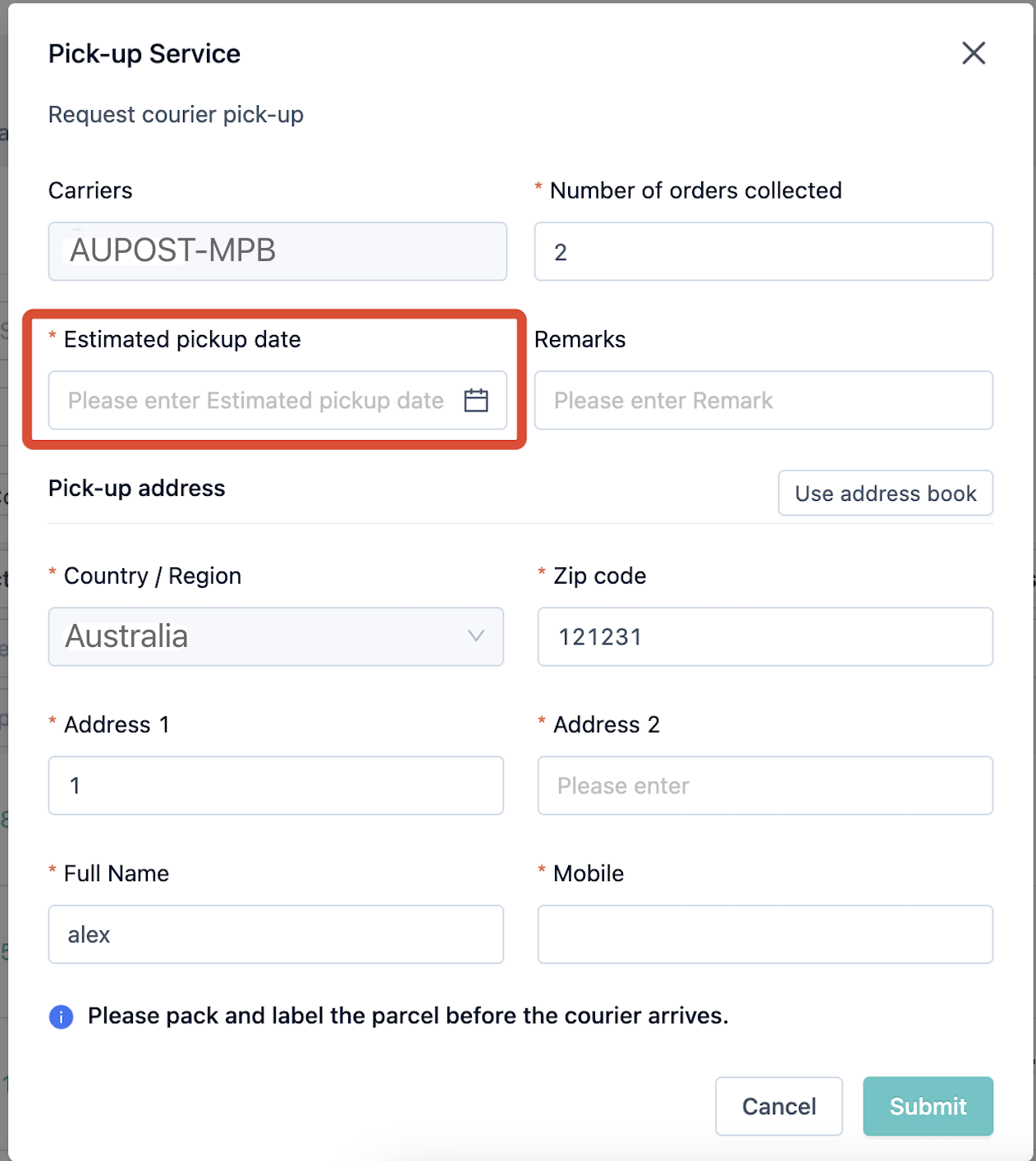1036x1161 pixels.
Task: Cancel the pick-up request
Action: click(779, 1106)
